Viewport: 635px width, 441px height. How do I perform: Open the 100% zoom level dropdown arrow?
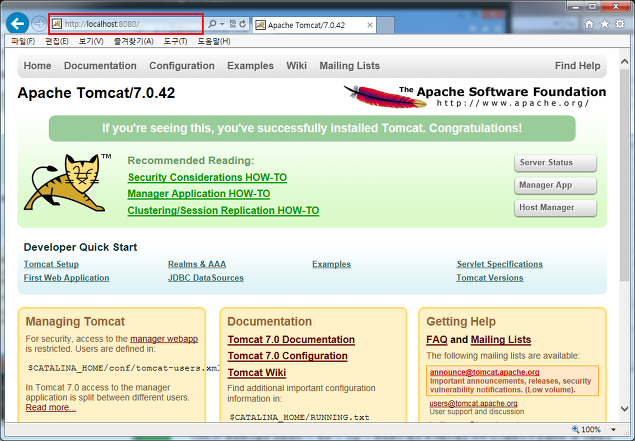tap(614, 430)
